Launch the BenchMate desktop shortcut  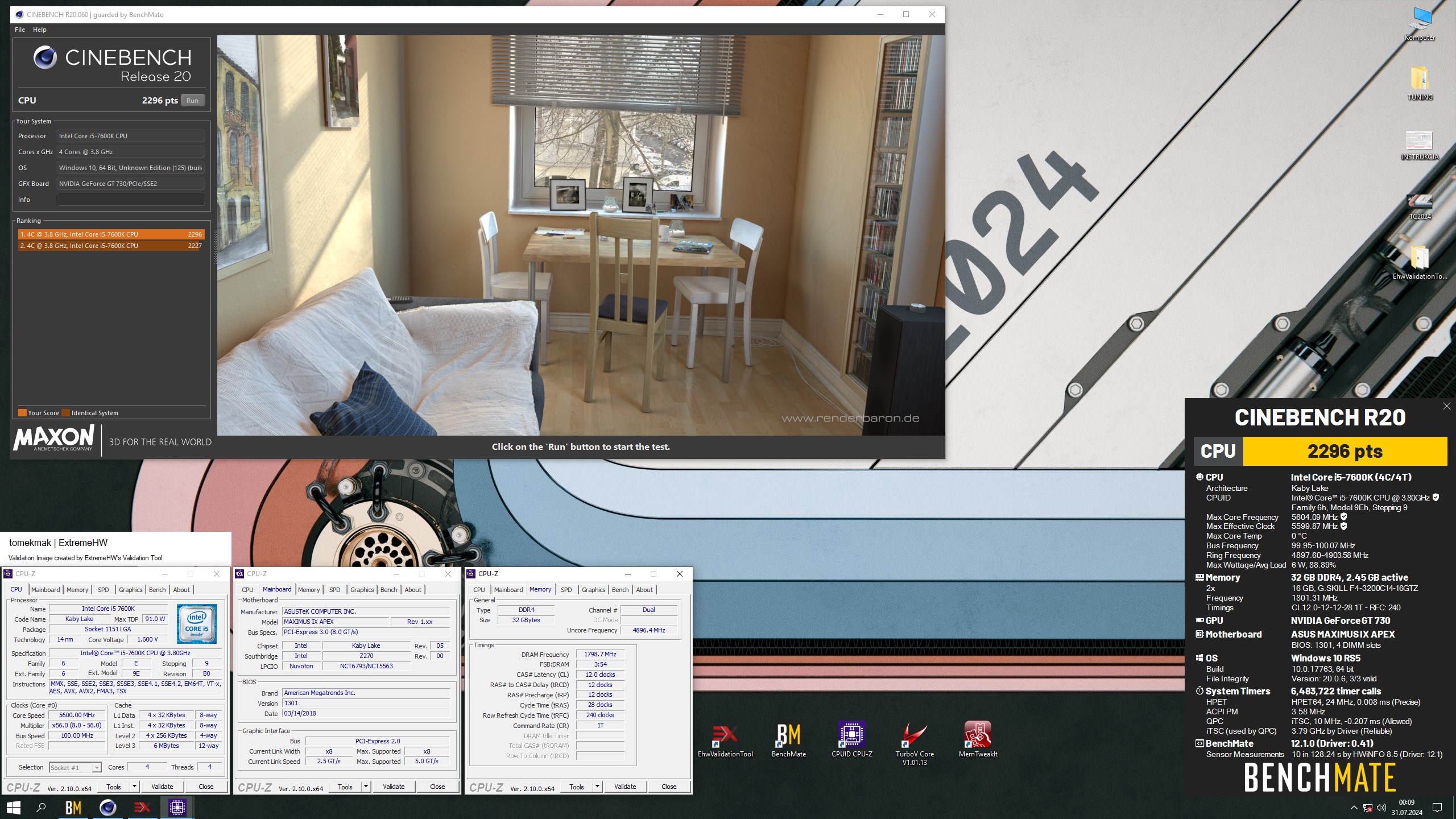(788, 739)
